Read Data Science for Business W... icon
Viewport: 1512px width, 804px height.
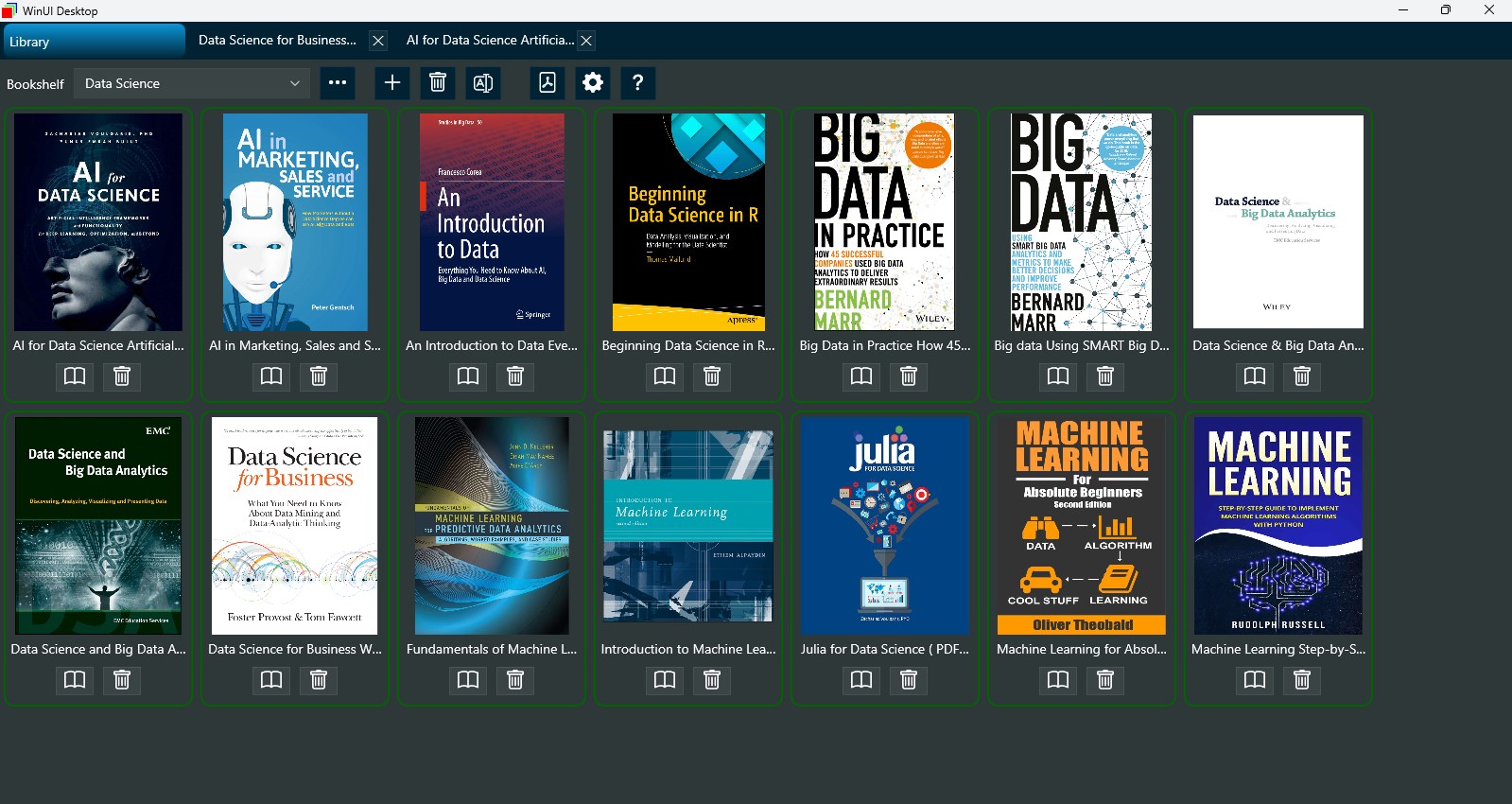point(271,680)
